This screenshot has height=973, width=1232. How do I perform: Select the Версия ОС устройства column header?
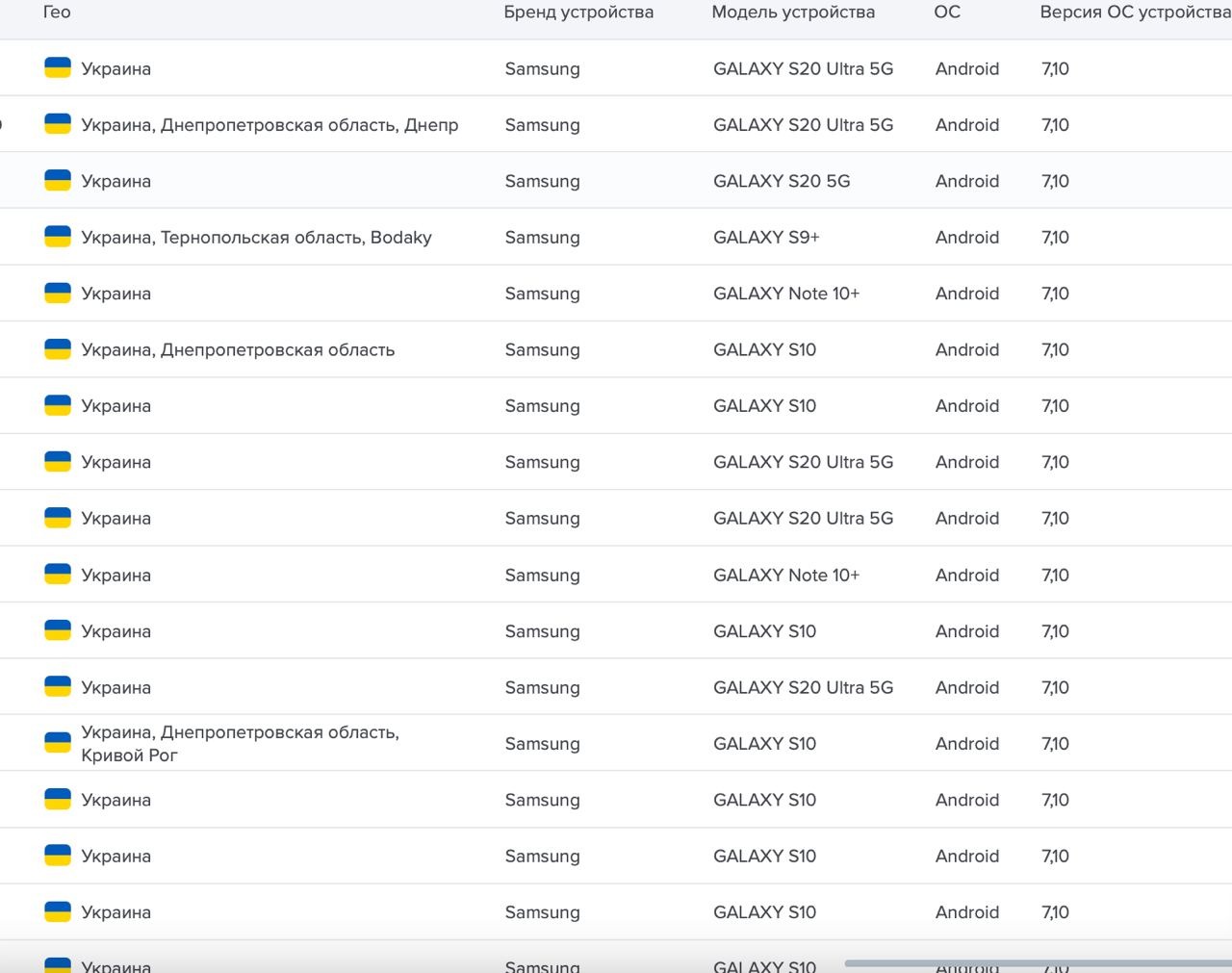(x=1134, y=13)
